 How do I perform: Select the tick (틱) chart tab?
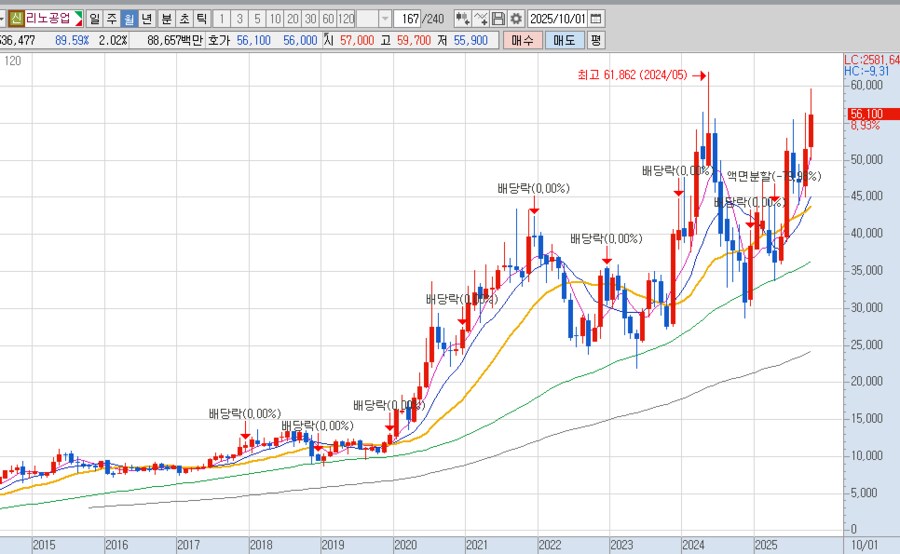click(201, 19)
